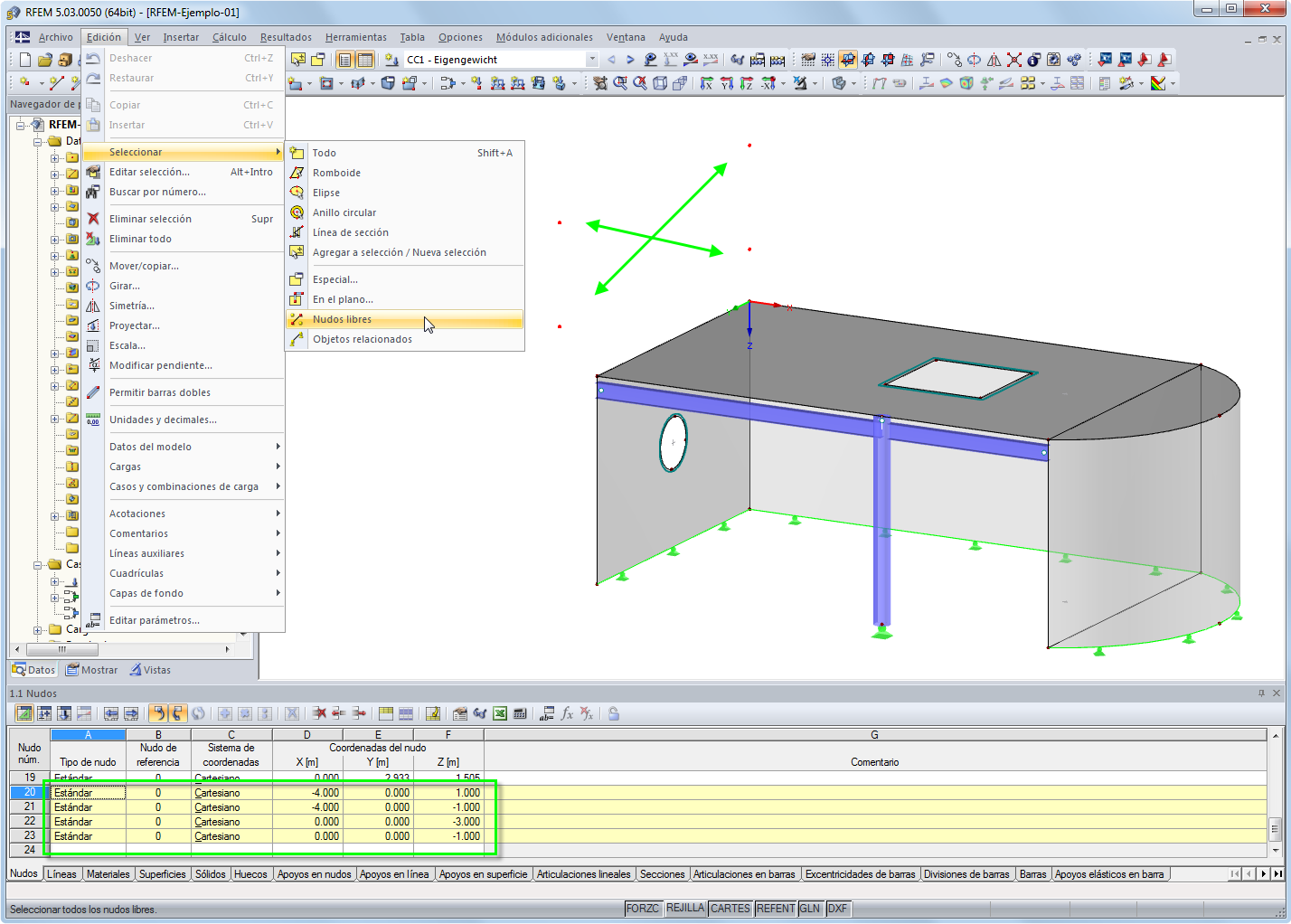1291x924 pixels.
Task: Click the pin icon of the Nudos table panel
Action: coord(1261,693)
